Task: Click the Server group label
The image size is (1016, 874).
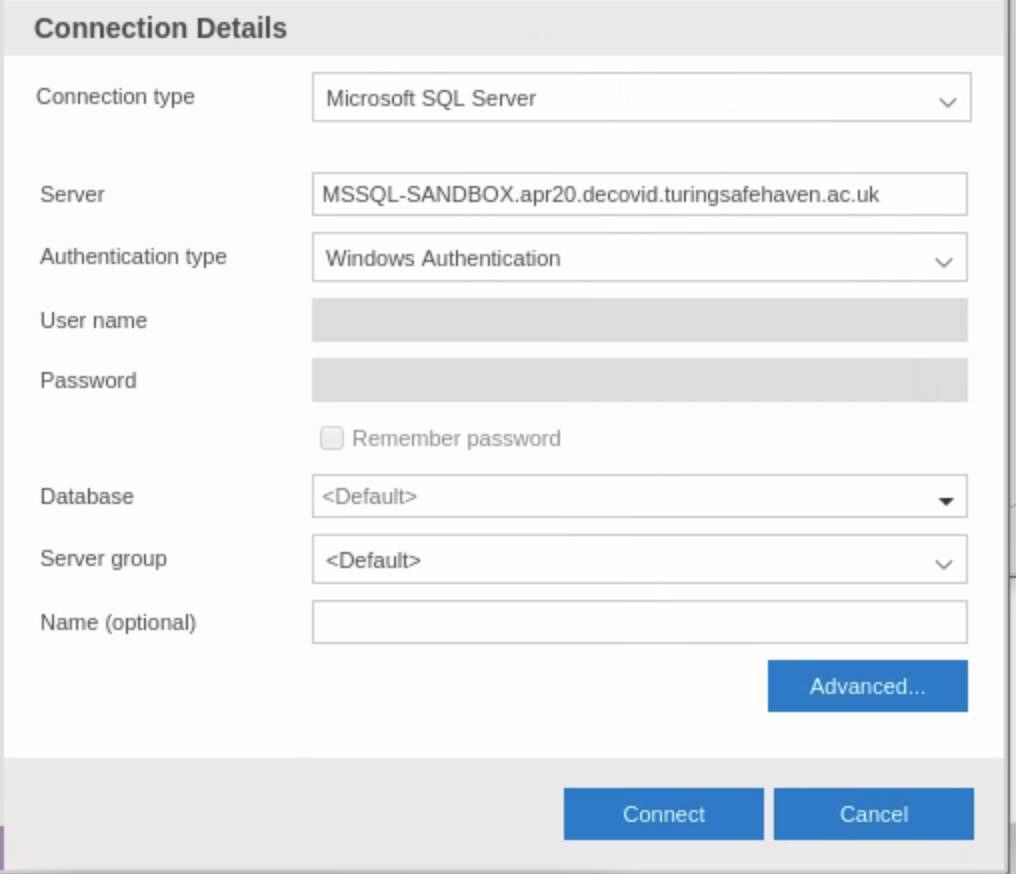Action: coord(104,558)
